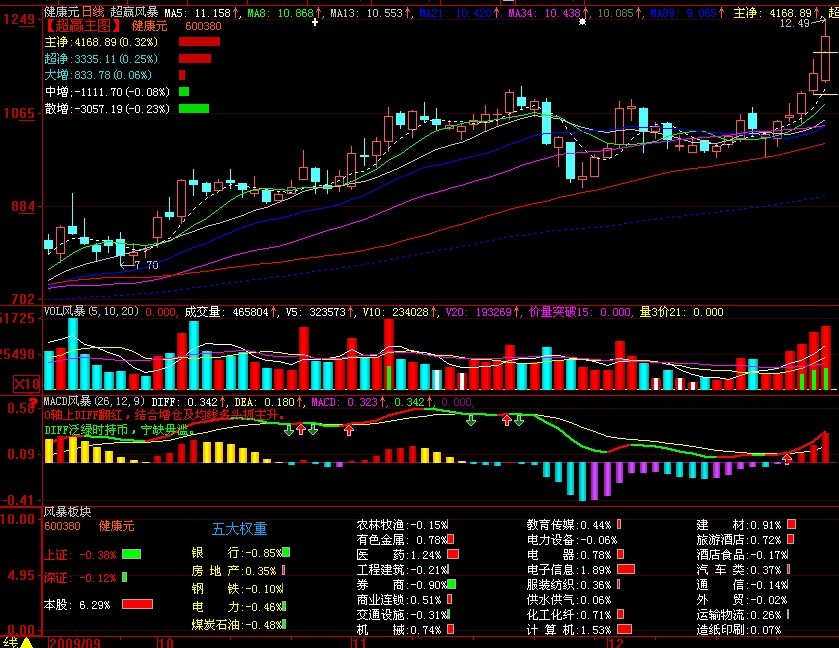
Task: Click the 造纸印刷:0.07% sector entry
Action: coord(739,630)
